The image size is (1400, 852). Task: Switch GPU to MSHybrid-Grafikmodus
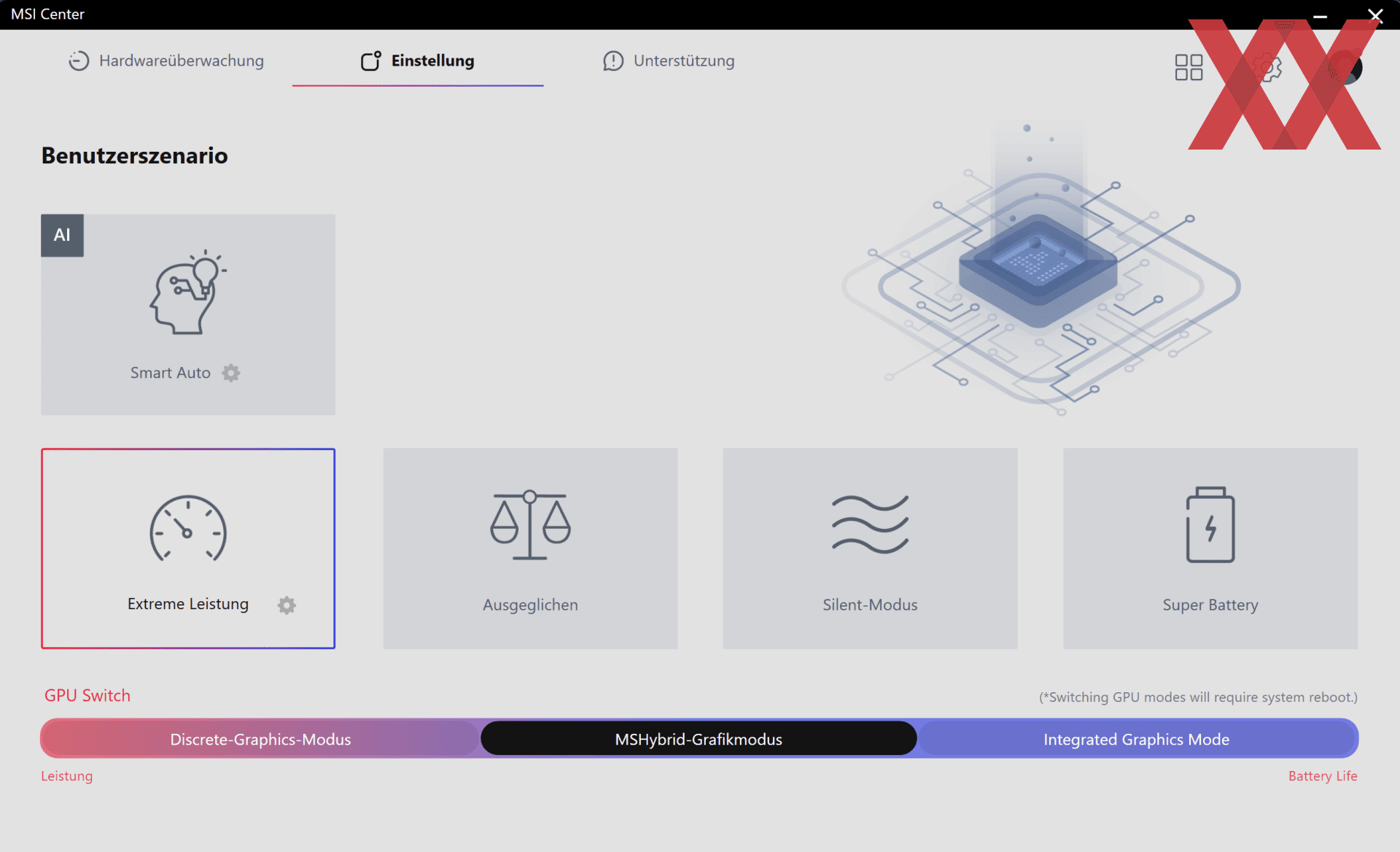699,739
